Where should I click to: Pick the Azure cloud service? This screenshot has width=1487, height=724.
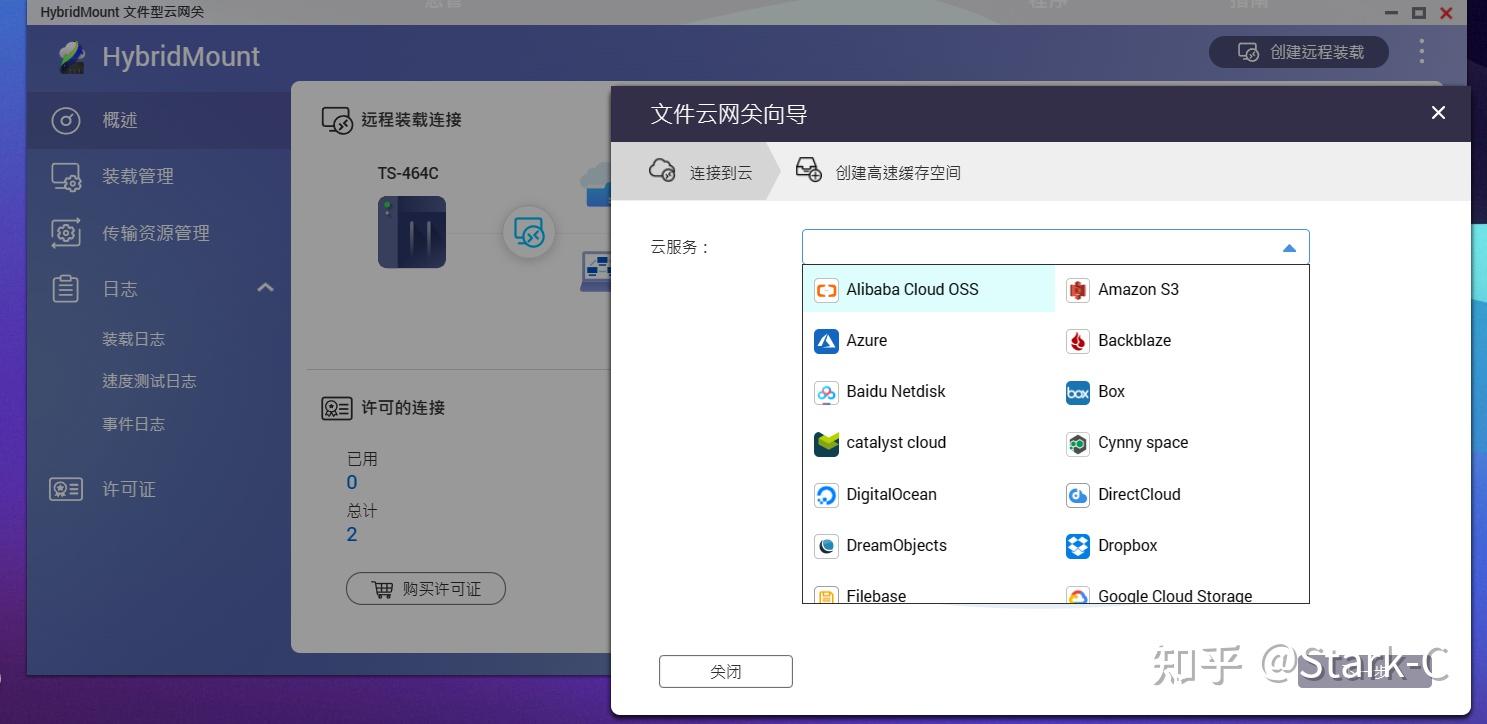pos(866,340)
